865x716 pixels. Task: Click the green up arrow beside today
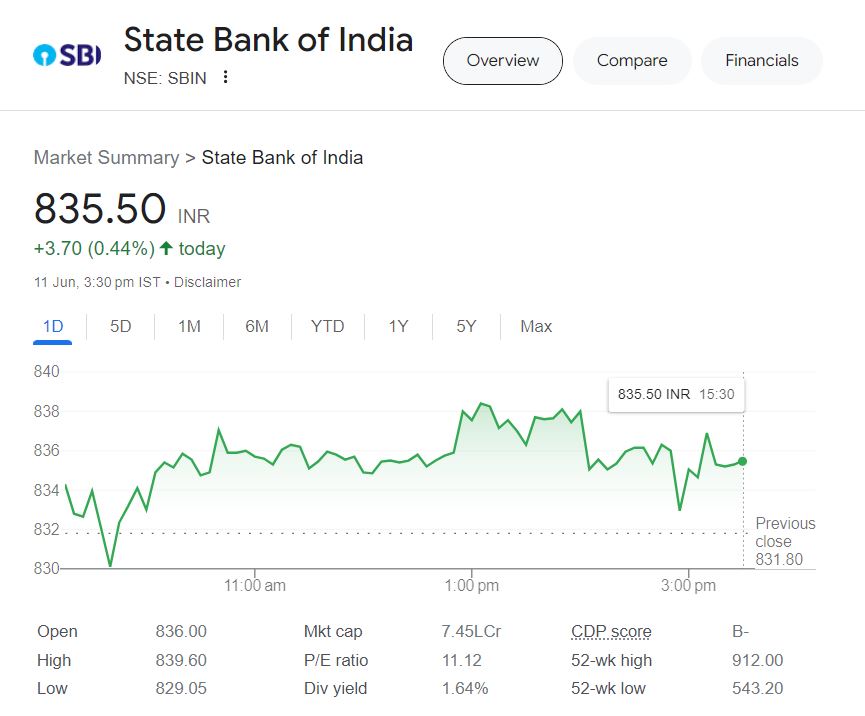[x=166, y=248]
